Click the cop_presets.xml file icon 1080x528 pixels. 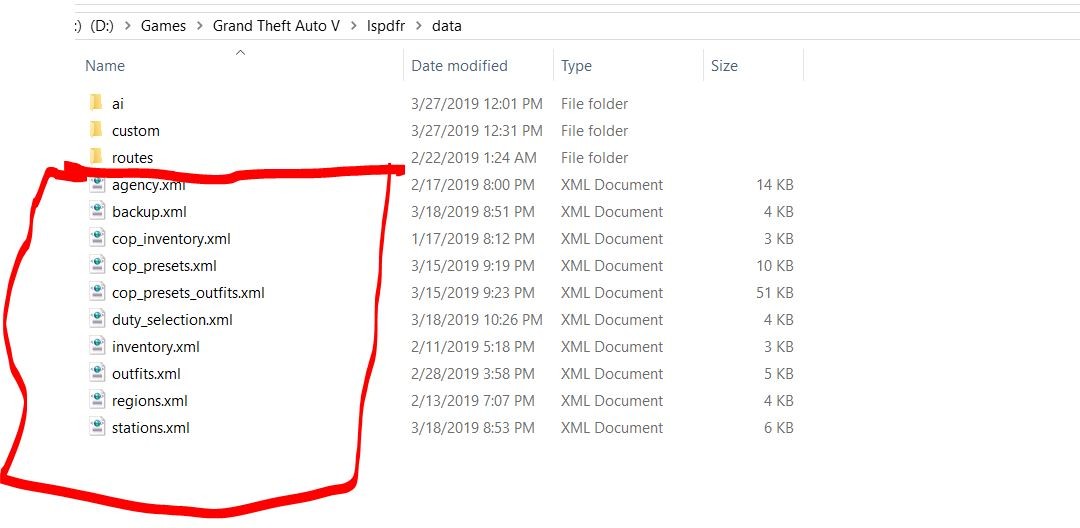(x=97, y=265)
